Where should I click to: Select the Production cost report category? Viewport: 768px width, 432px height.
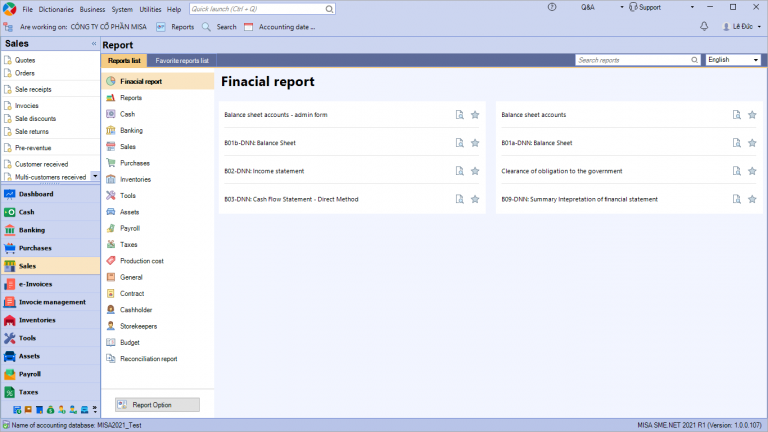point(141,261)
